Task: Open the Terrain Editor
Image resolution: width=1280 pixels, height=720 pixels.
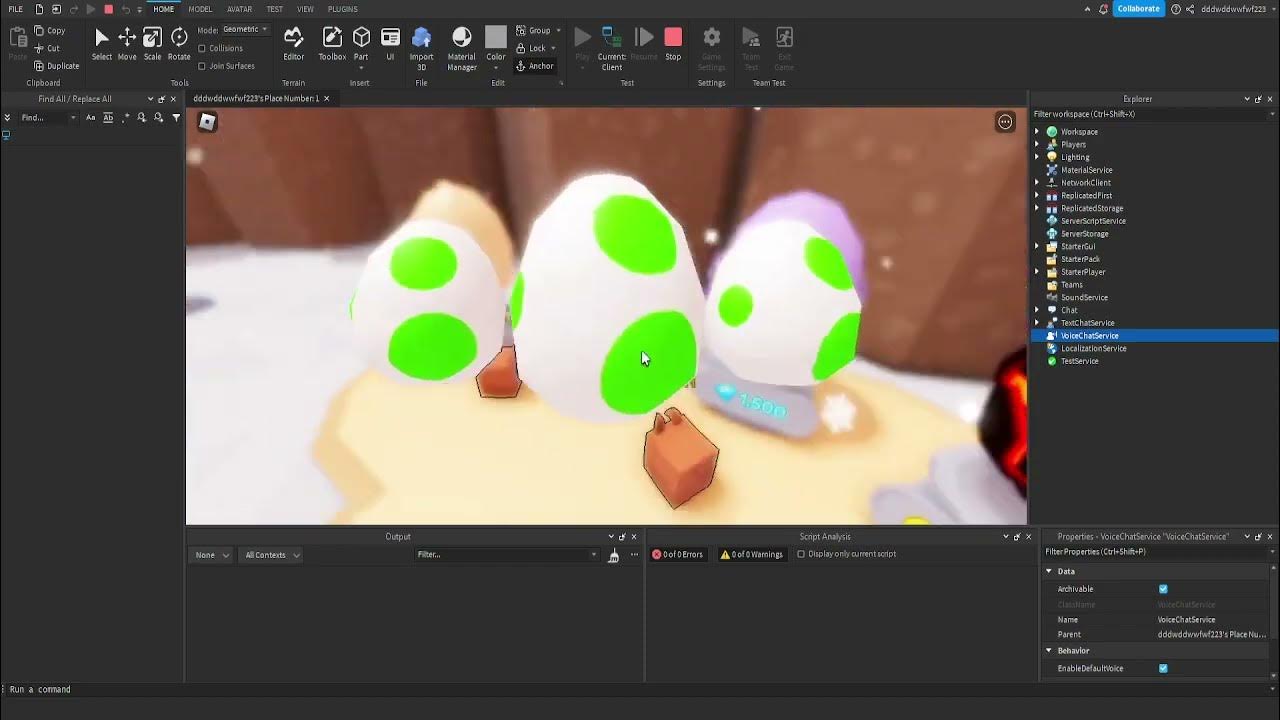Action: (x=293, y=43)
